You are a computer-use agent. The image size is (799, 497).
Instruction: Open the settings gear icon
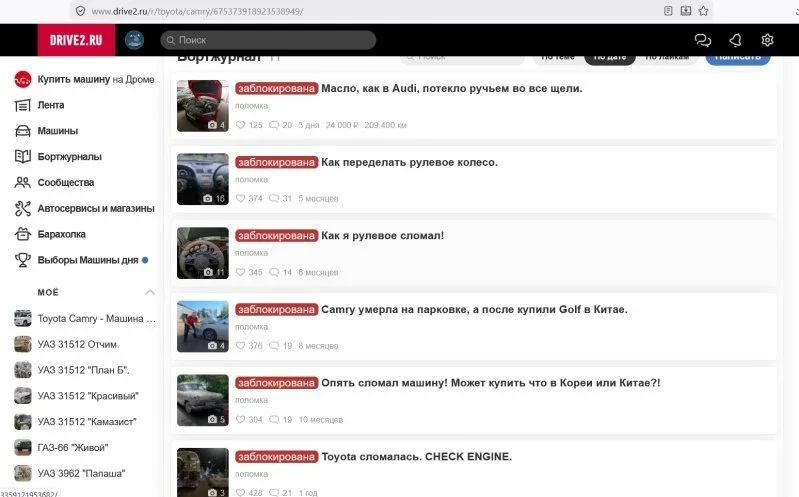pyautogui.click(x=767, y=40)
